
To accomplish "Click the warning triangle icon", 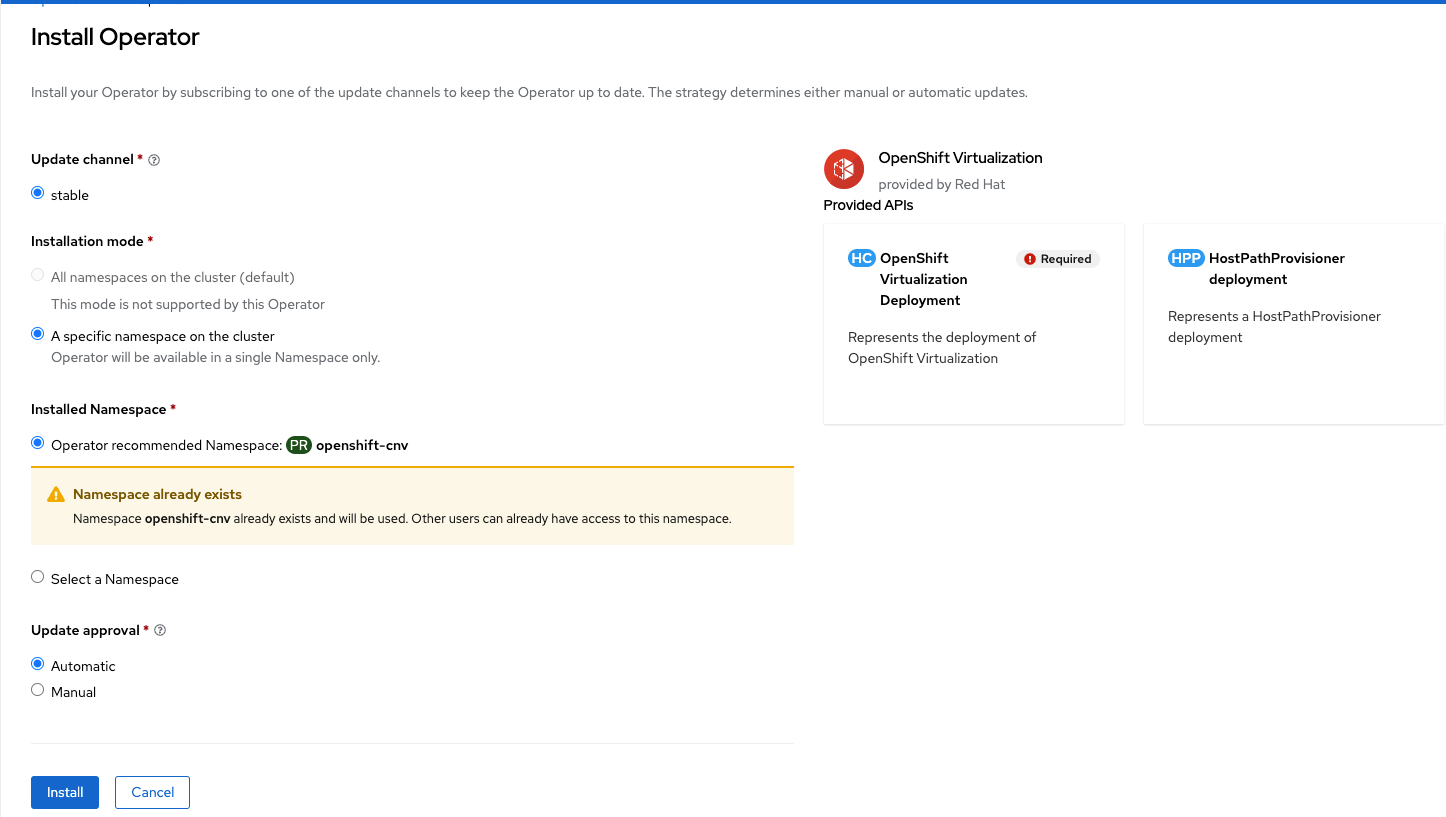I will pos(56,495).
